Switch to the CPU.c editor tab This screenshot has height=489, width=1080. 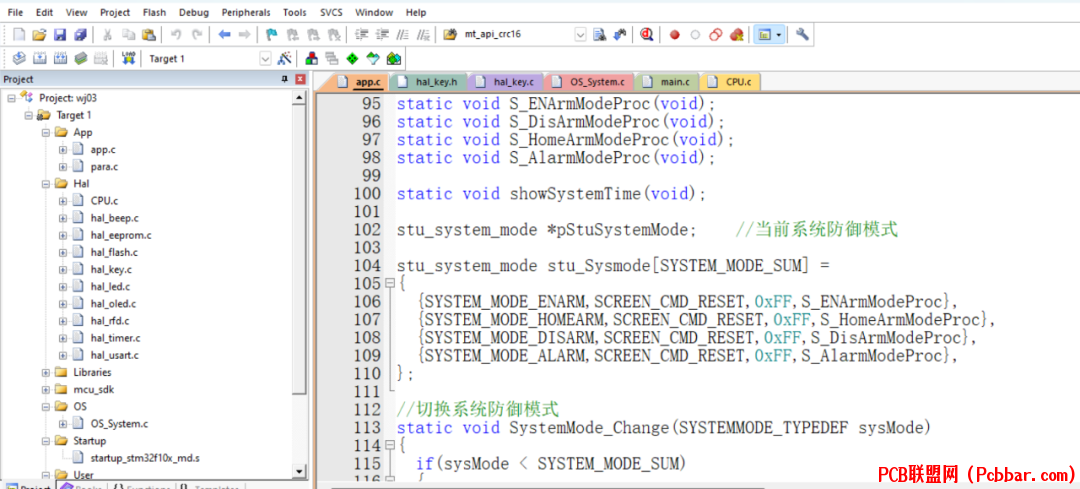(731, 82)
